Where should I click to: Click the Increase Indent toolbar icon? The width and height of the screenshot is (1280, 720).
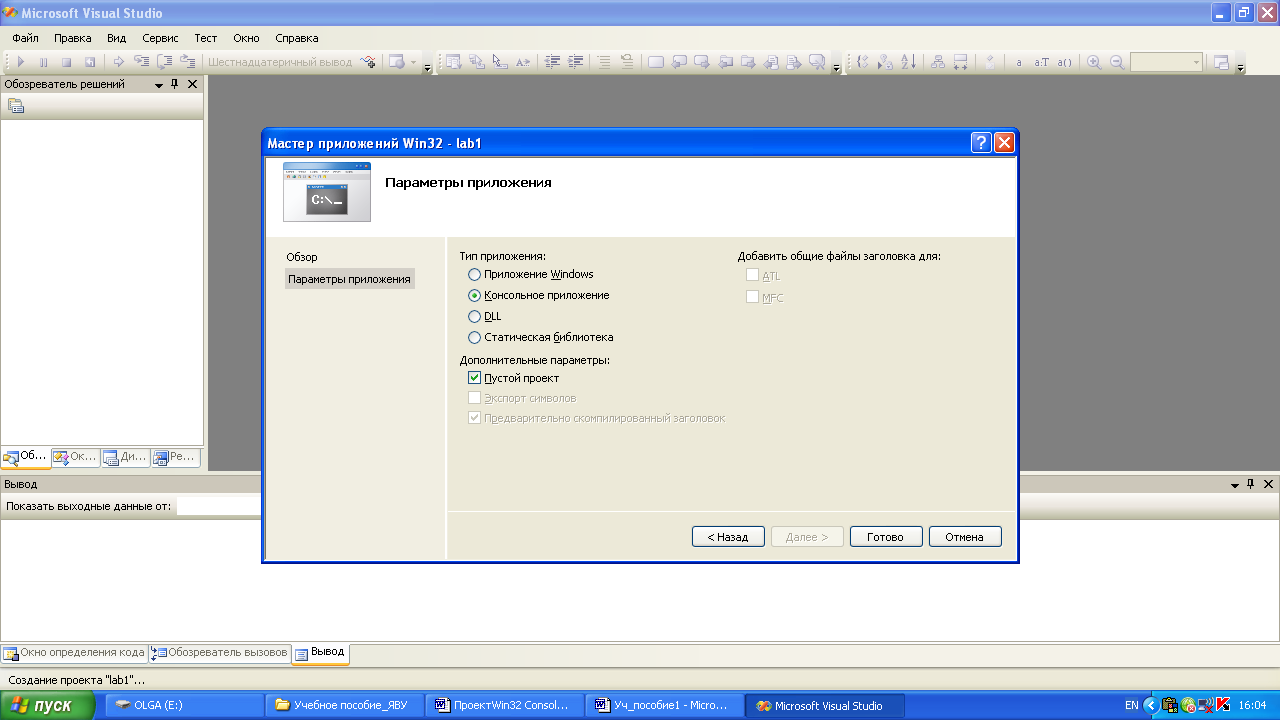click(x=575, y=62)
